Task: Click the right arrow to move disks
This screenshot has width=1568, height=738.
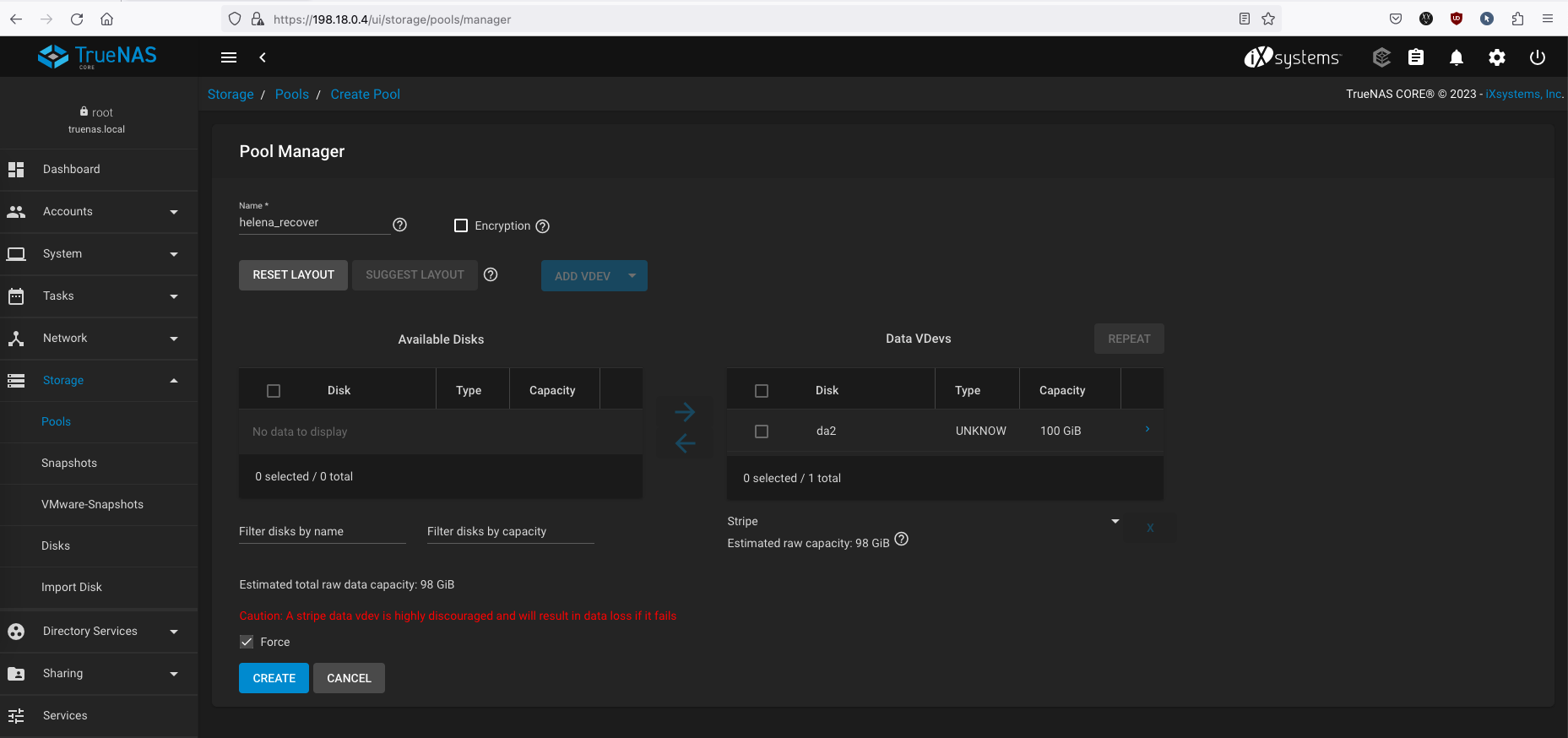Action: pyautogui.click(x=685, y=412)
